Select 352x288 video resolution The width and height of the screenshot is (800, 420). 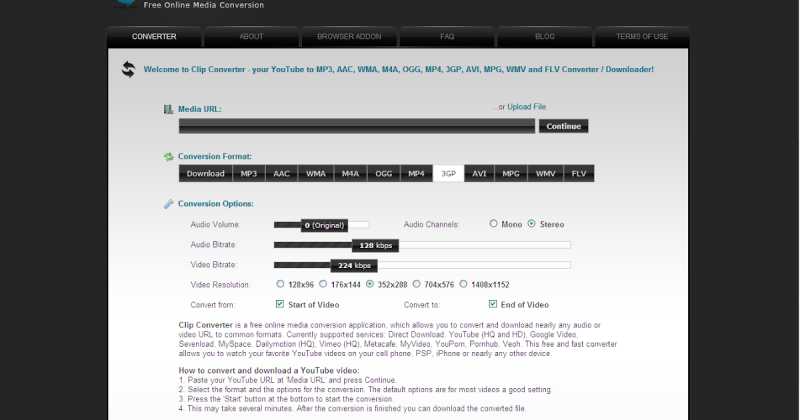pyautogui.click(x=370, y=284)
